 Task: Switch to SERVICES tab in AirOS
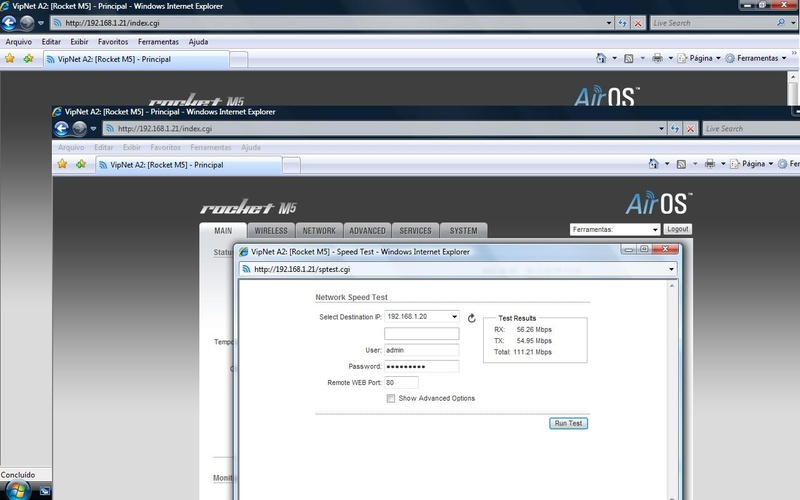(x=415, y=231)
